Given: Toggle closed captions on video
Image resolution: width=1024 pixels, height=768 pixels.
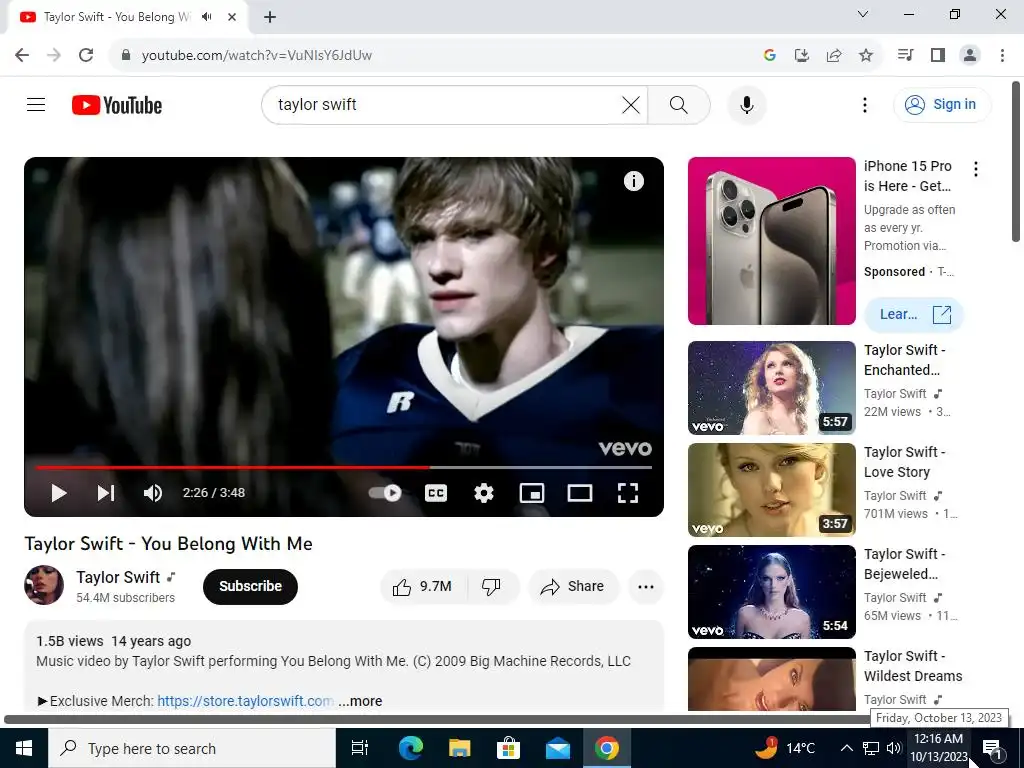Looking at the screenshot, I should point(436,493).
